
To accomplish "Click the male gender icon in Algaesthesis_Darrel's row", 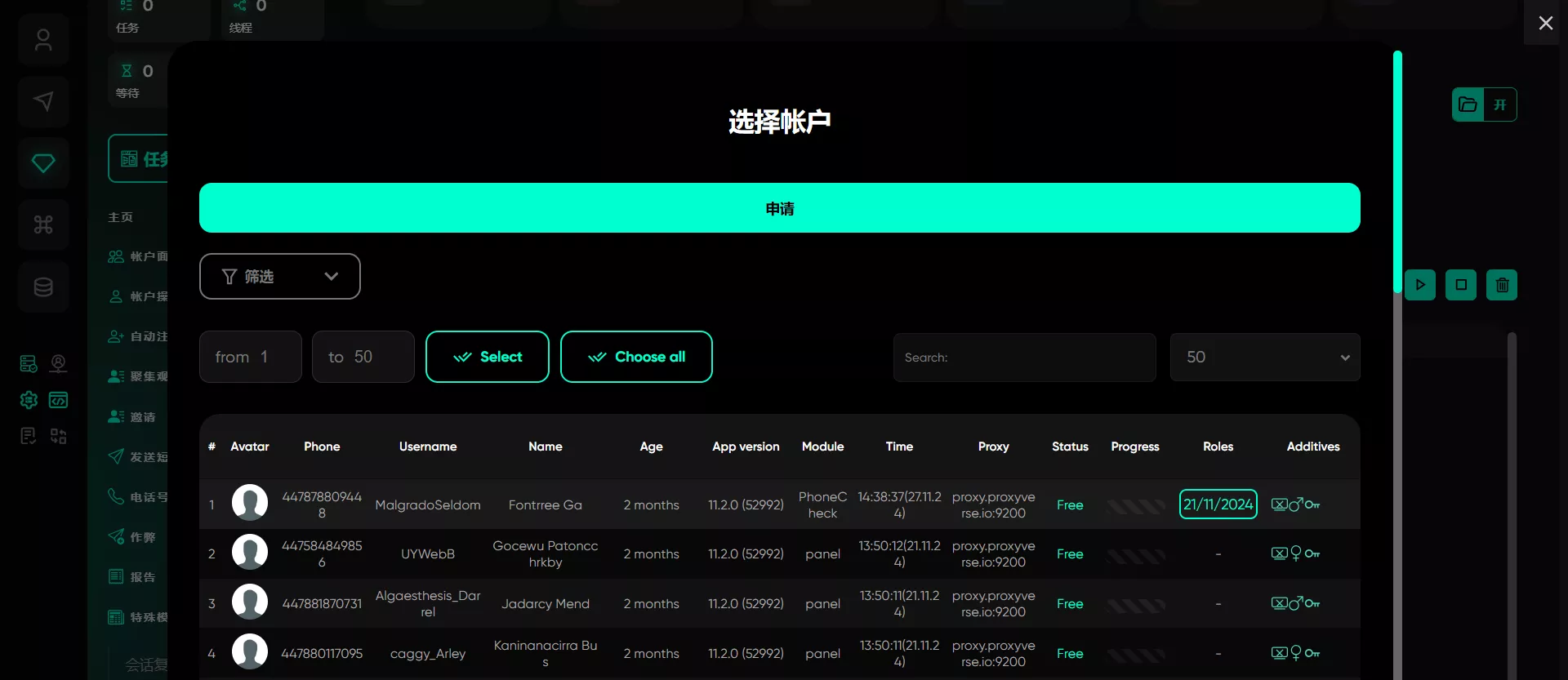I will click(x=1296, y=603).
